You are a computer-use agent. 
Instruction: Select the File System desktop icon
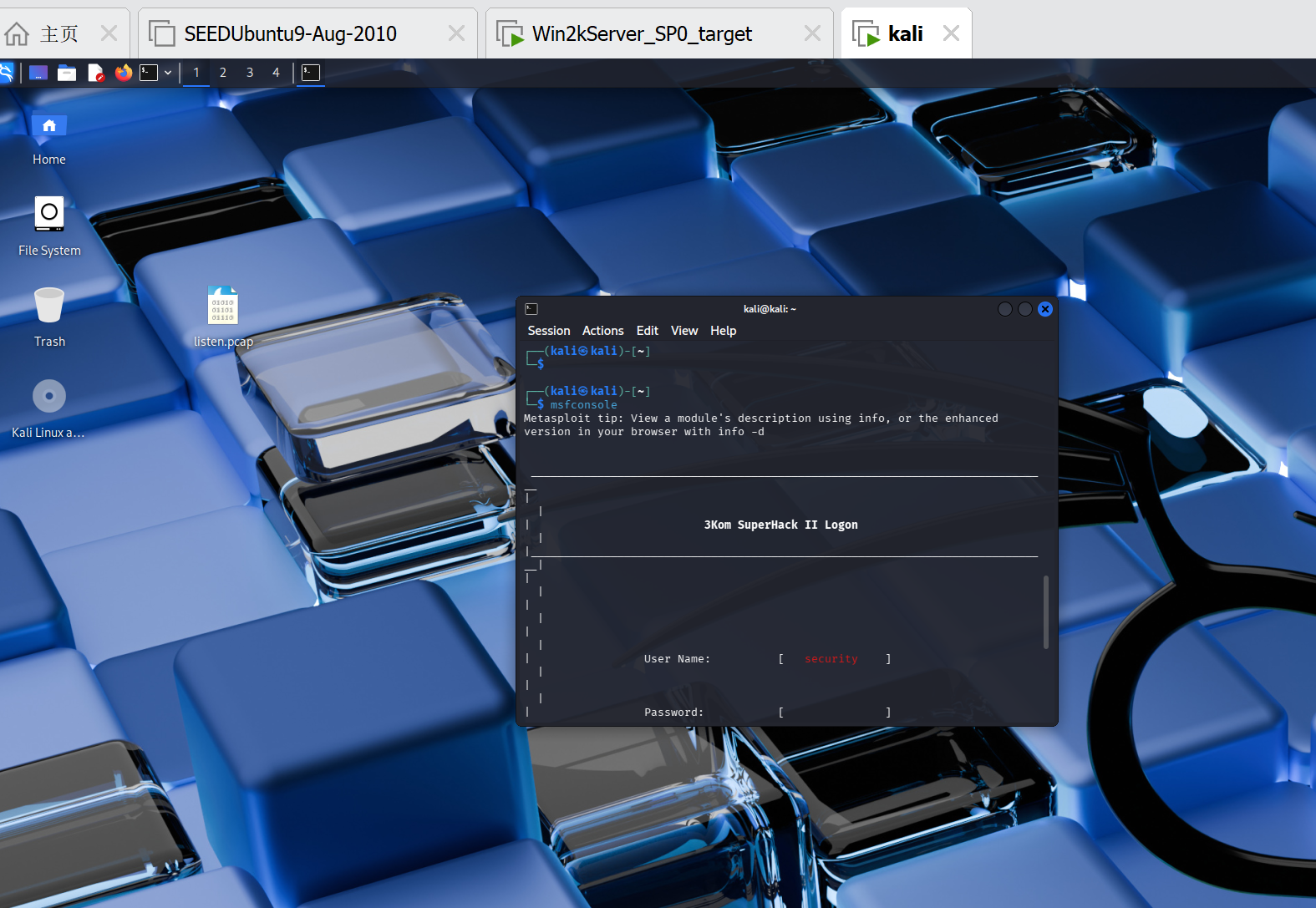(x=49, y=226)
